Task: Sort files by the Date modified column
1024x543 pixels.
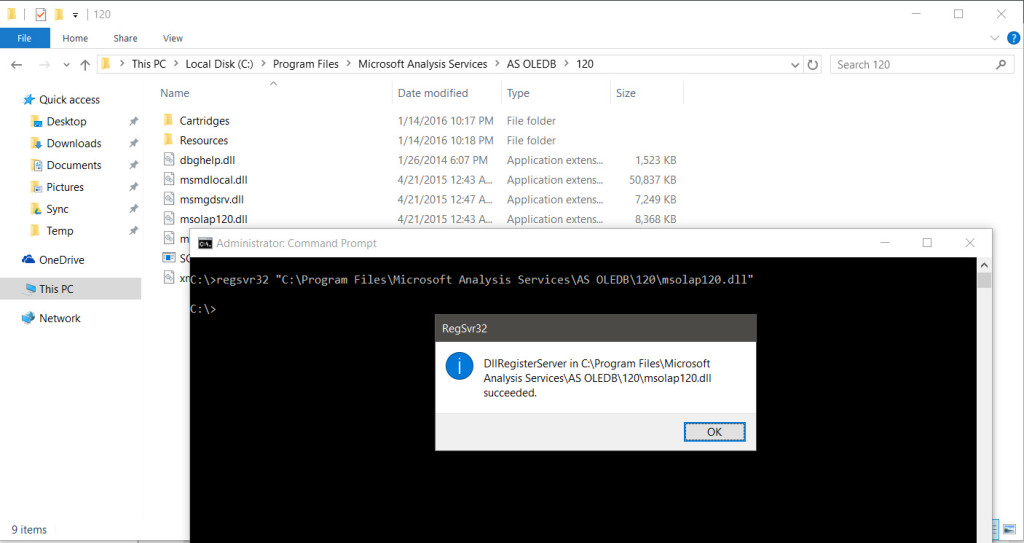Action: [433, 93]
